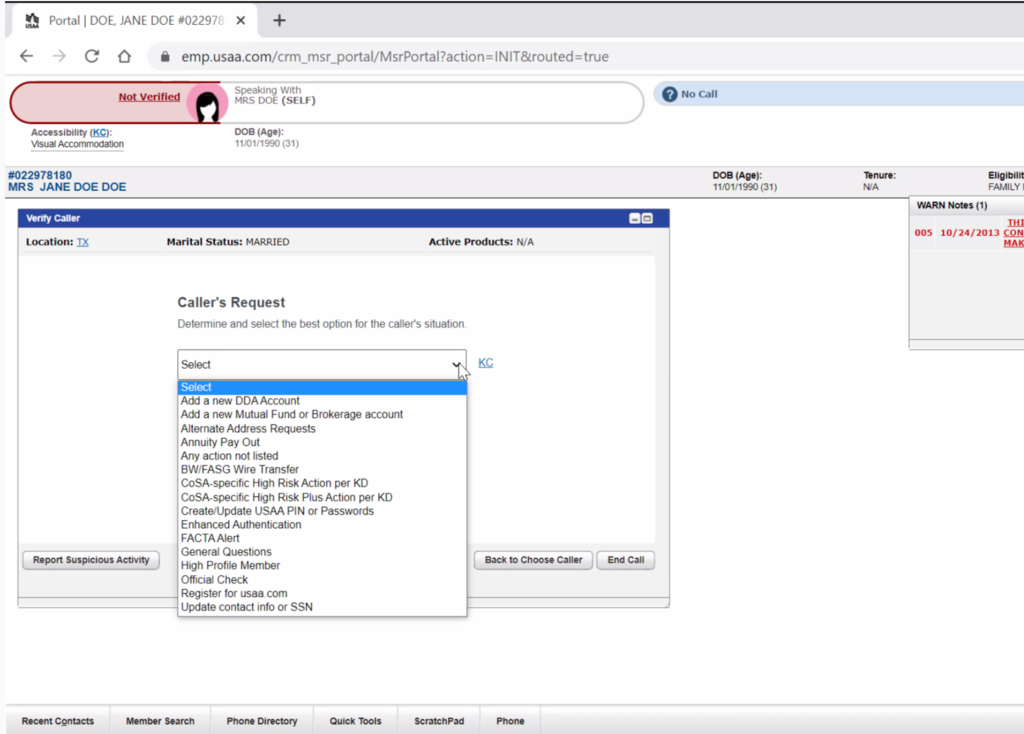Open Phone Directory bottom tab

262,721
